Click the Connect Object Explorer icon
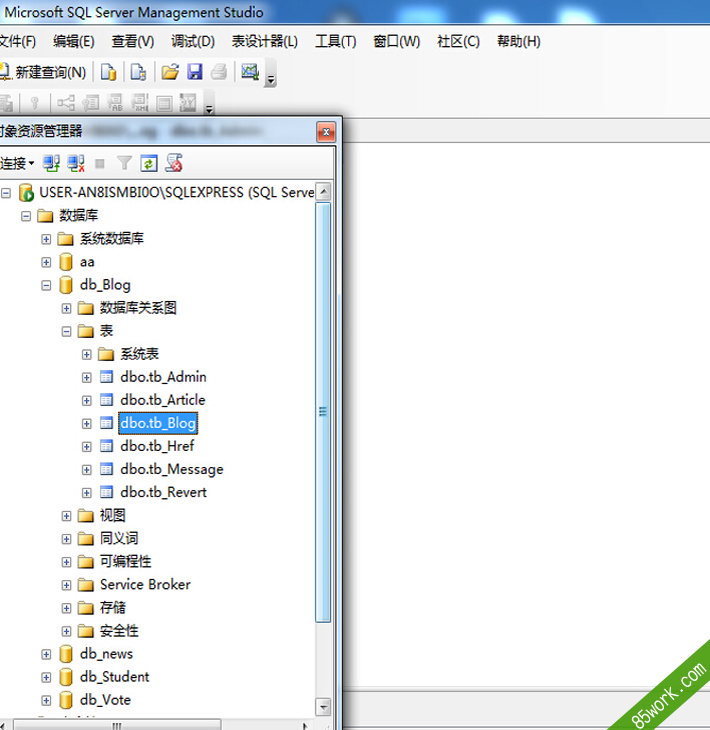710x730 pixels. tap(51, 163)
